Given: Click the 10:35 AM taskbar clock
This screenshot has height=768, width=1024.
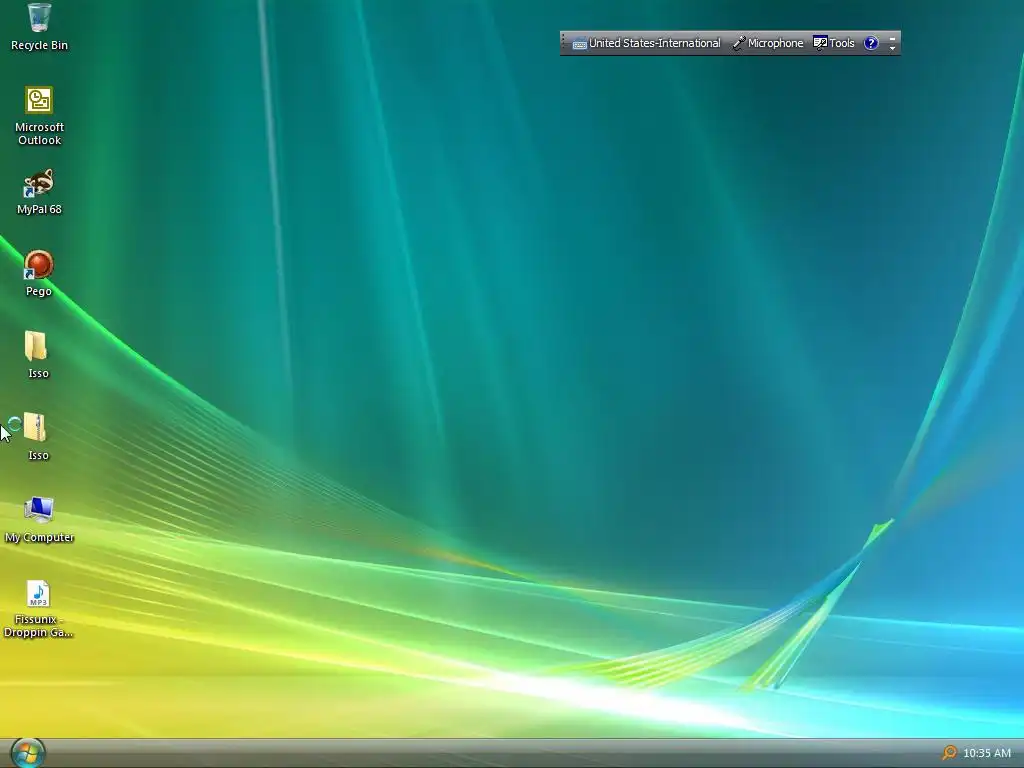Looking at the screenshot, I should click(x=987, y=753).
